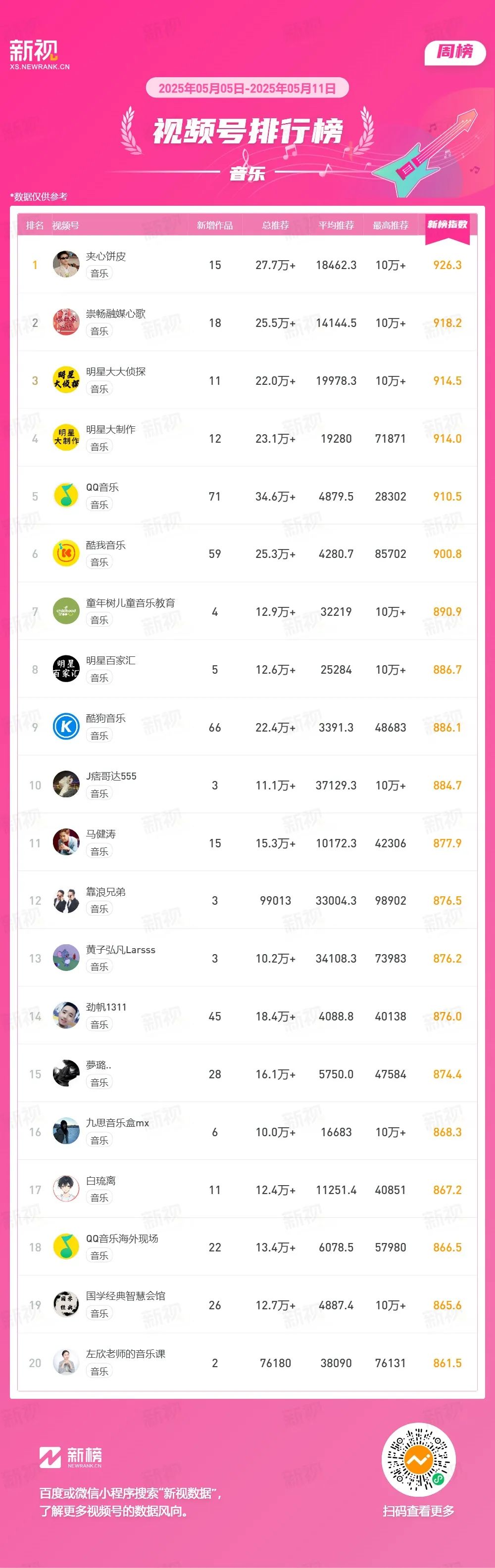Click the 音乐 tag under 马健涛
Image resolution: width=495 pixels, height=1568 pixels.
99,851
